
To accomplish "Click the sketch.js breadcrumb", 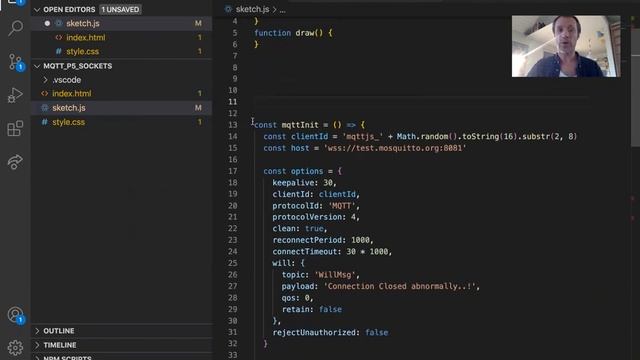I will click(252, 9).
